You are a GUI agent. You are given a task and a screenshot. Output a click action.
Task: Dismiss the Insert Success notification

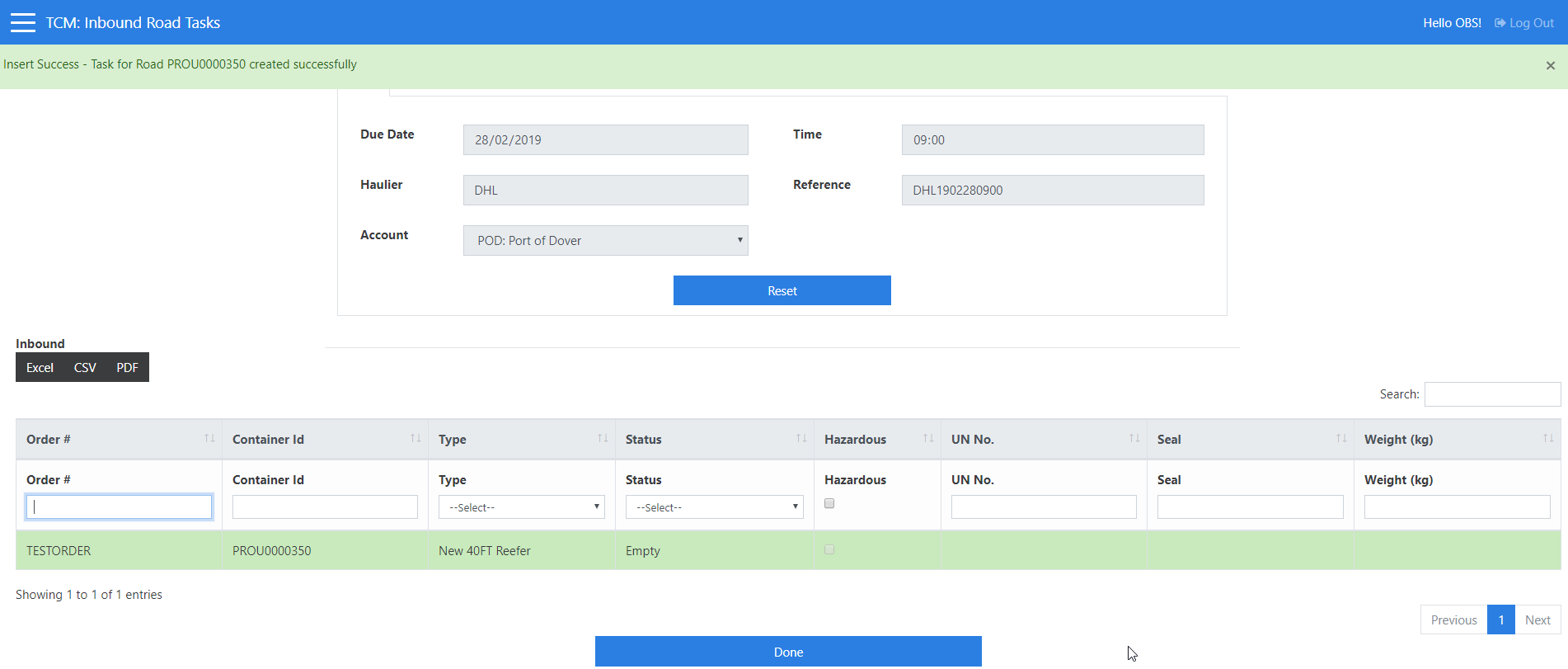(x=1550, y=65)
